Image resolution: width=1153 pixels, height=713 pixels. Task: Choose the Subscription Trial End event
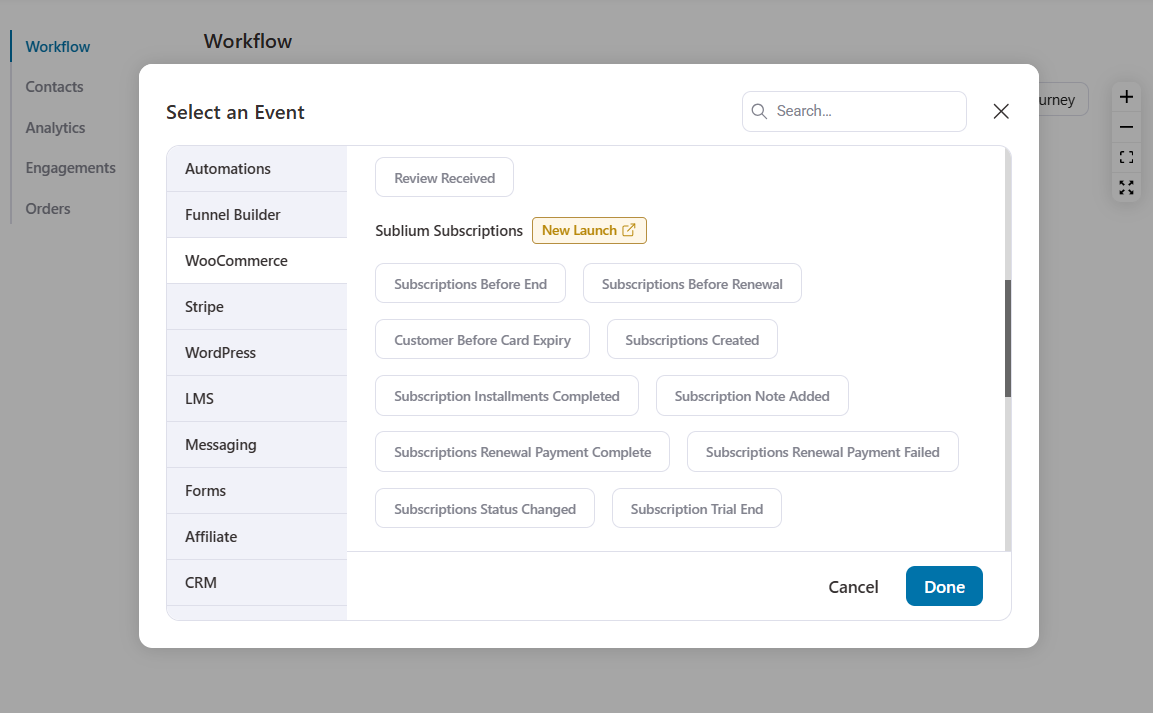point(696,509)
